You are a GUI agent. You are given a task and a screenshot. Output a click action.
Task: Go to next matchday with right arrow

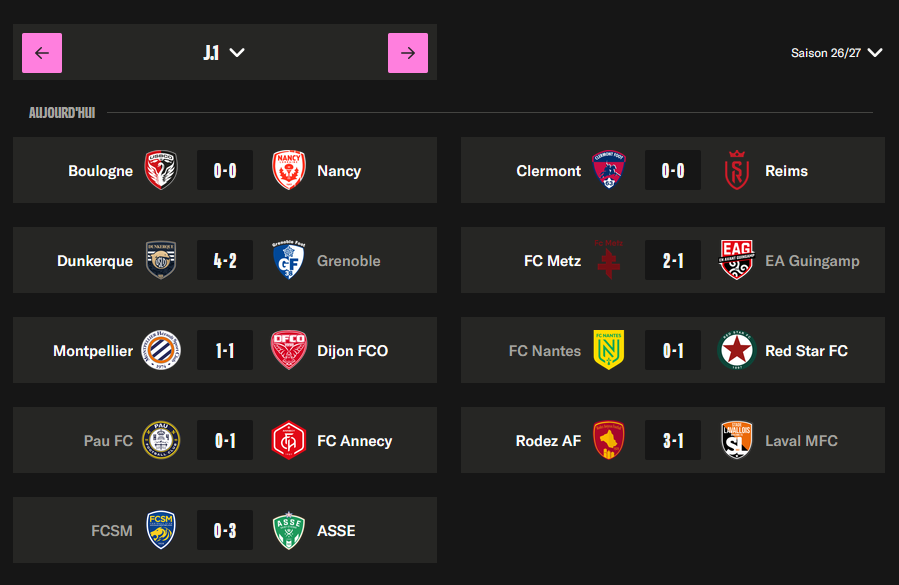click(x=408, y=53)
